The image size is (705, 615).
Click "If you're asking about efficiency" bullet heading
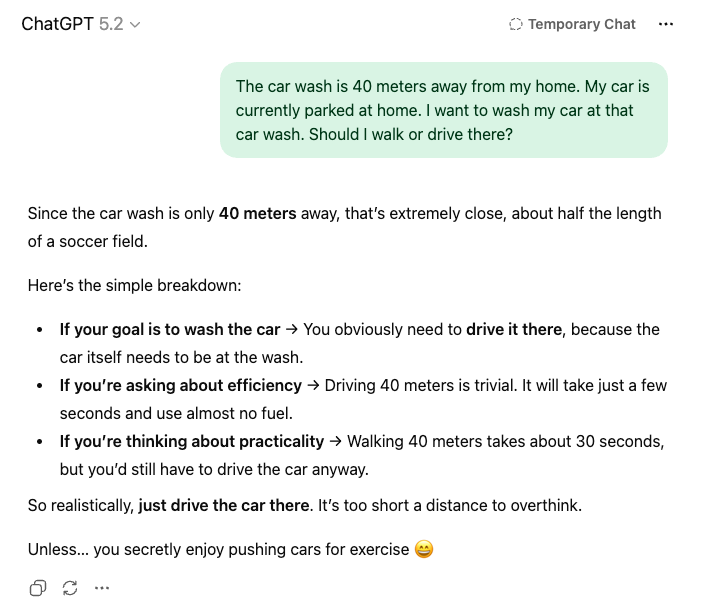tap(180, 385)
